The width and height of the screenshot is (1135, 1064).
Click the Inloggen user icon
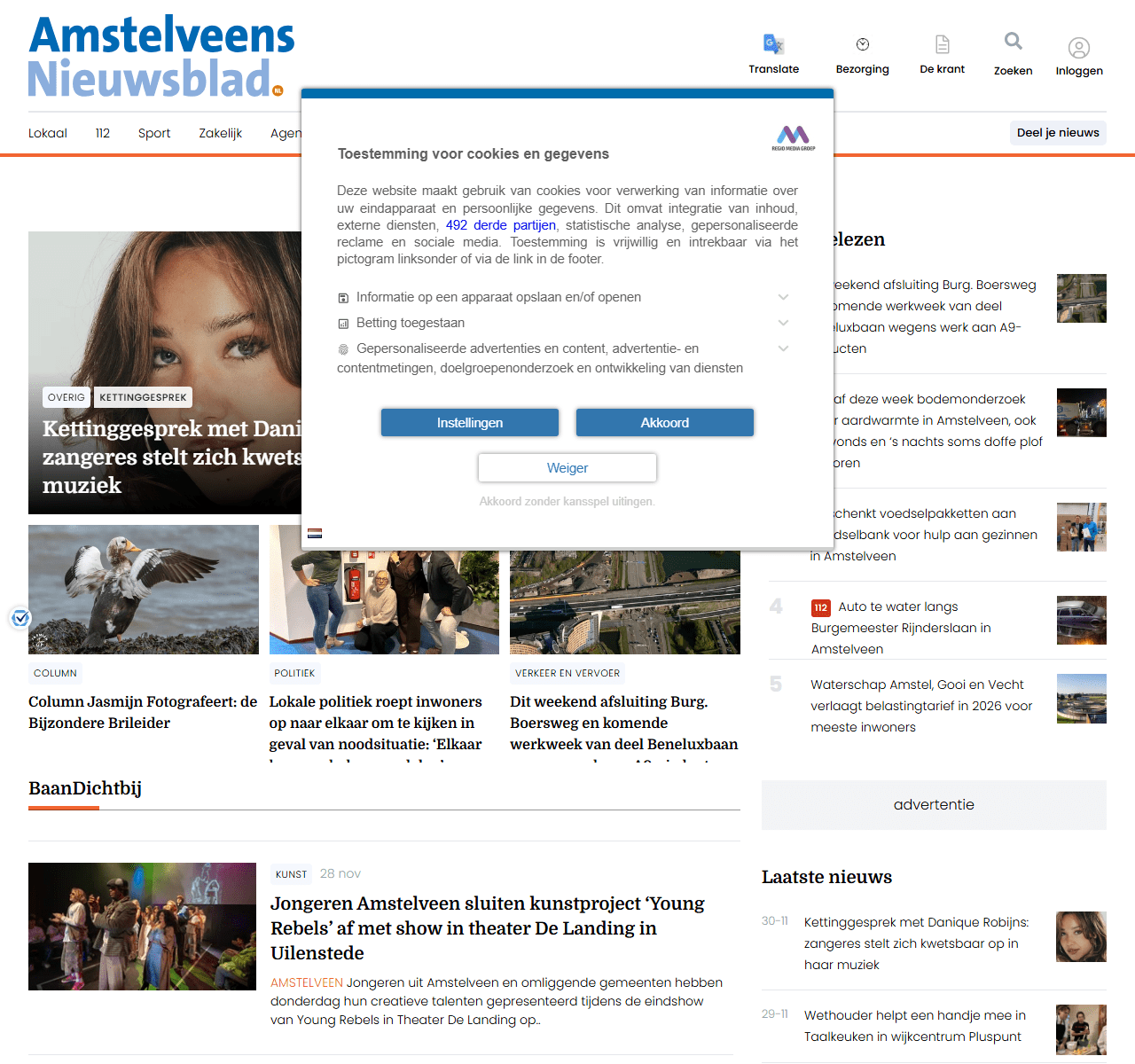[1078, 48]
